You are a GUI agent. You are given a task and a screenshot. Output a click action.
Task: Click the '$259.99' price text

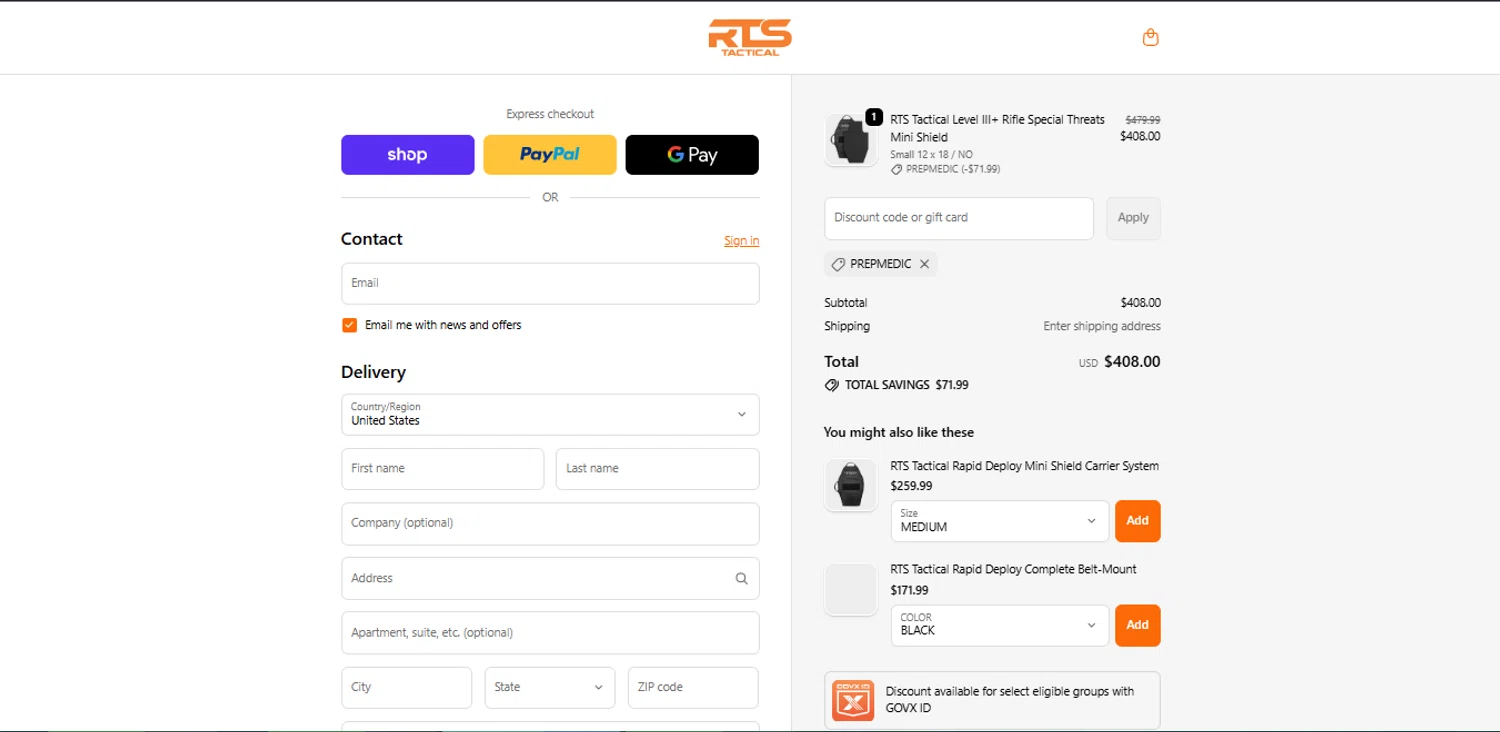tap(911, 486)
